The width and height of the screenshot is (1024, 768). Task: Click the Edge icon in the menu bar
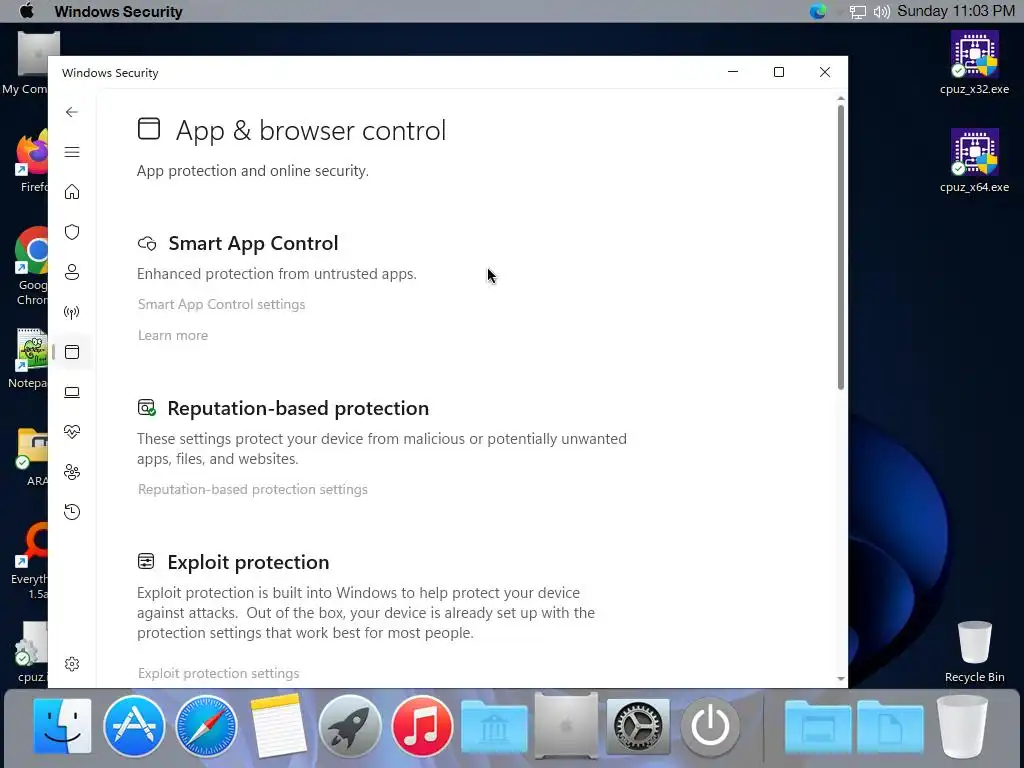818,11
